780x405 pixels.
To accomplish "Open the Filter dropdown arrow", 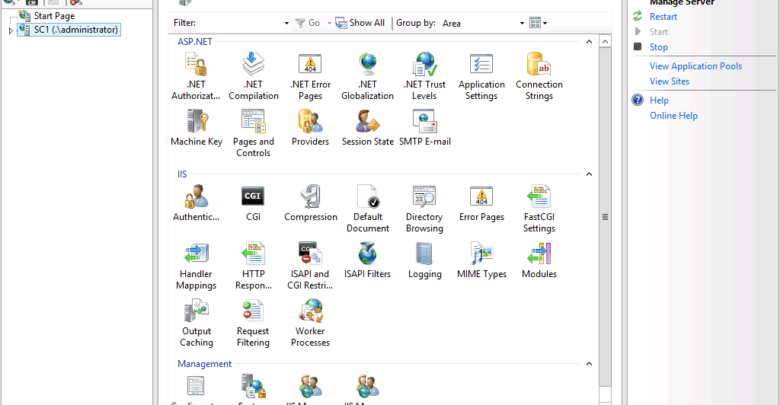I will pos(287,23).
